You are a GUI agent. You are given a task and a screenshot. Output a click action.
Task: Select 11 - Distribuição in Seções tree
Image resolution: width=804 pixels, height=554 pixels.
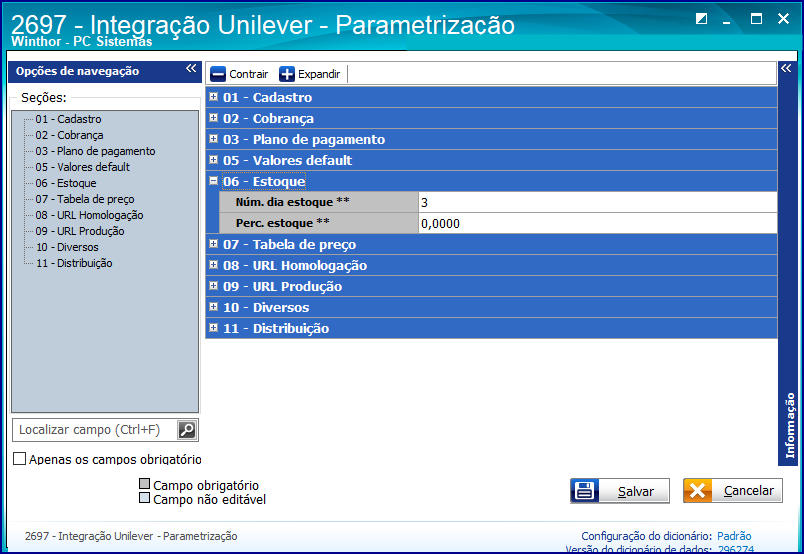pos(74,263)
